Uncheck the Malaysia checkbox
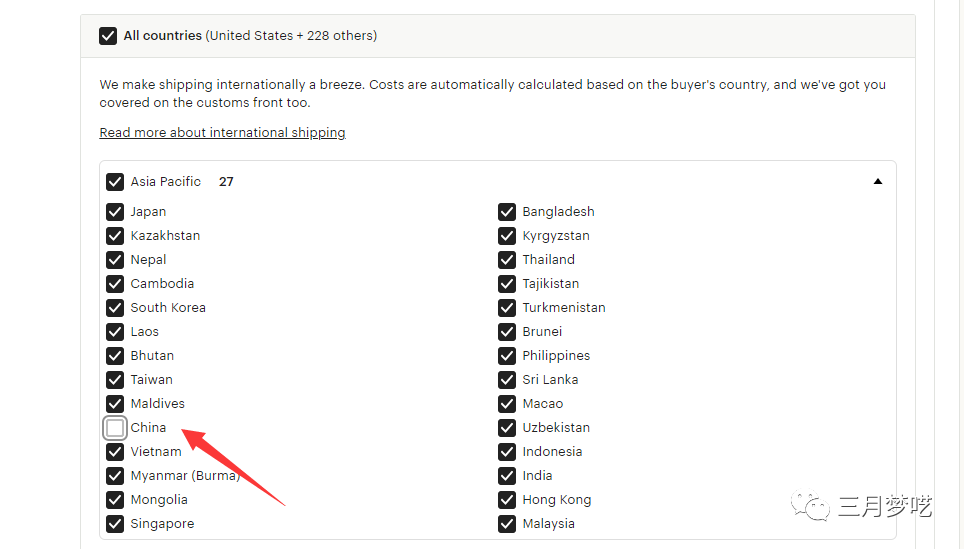Image resolution: width=964 pixels, height=549 pixels. point(507,524)
